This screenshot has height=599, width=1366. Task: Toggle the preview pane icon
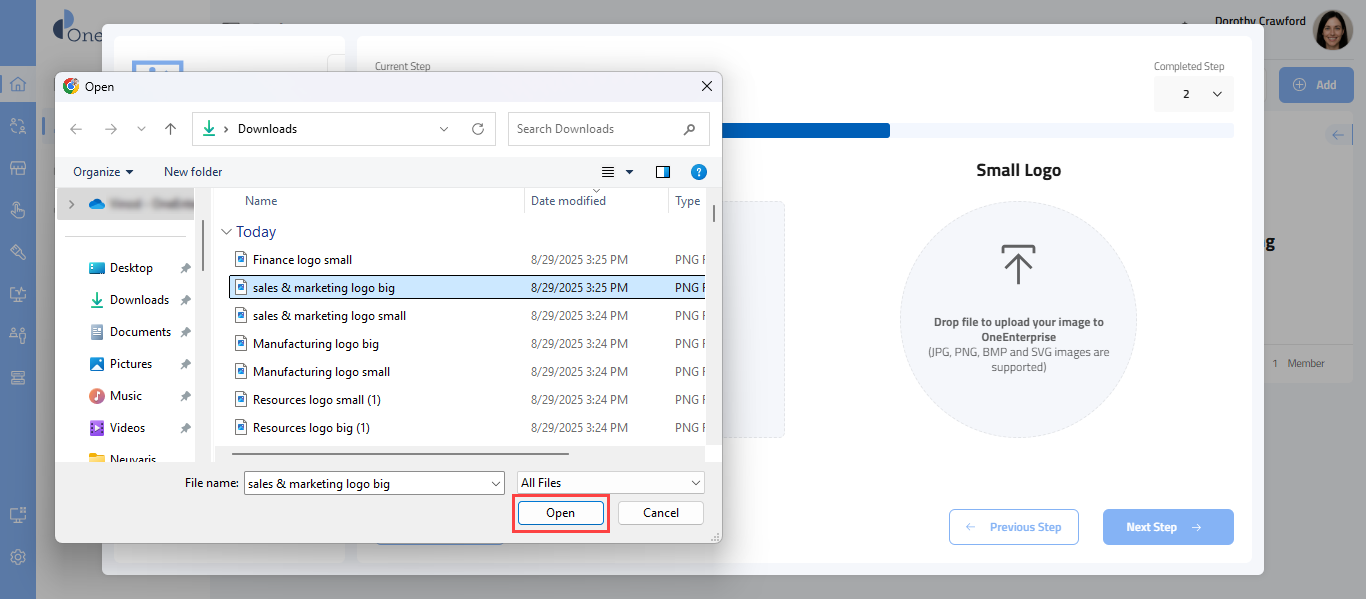pyautogui.click(x=662, y=172)
